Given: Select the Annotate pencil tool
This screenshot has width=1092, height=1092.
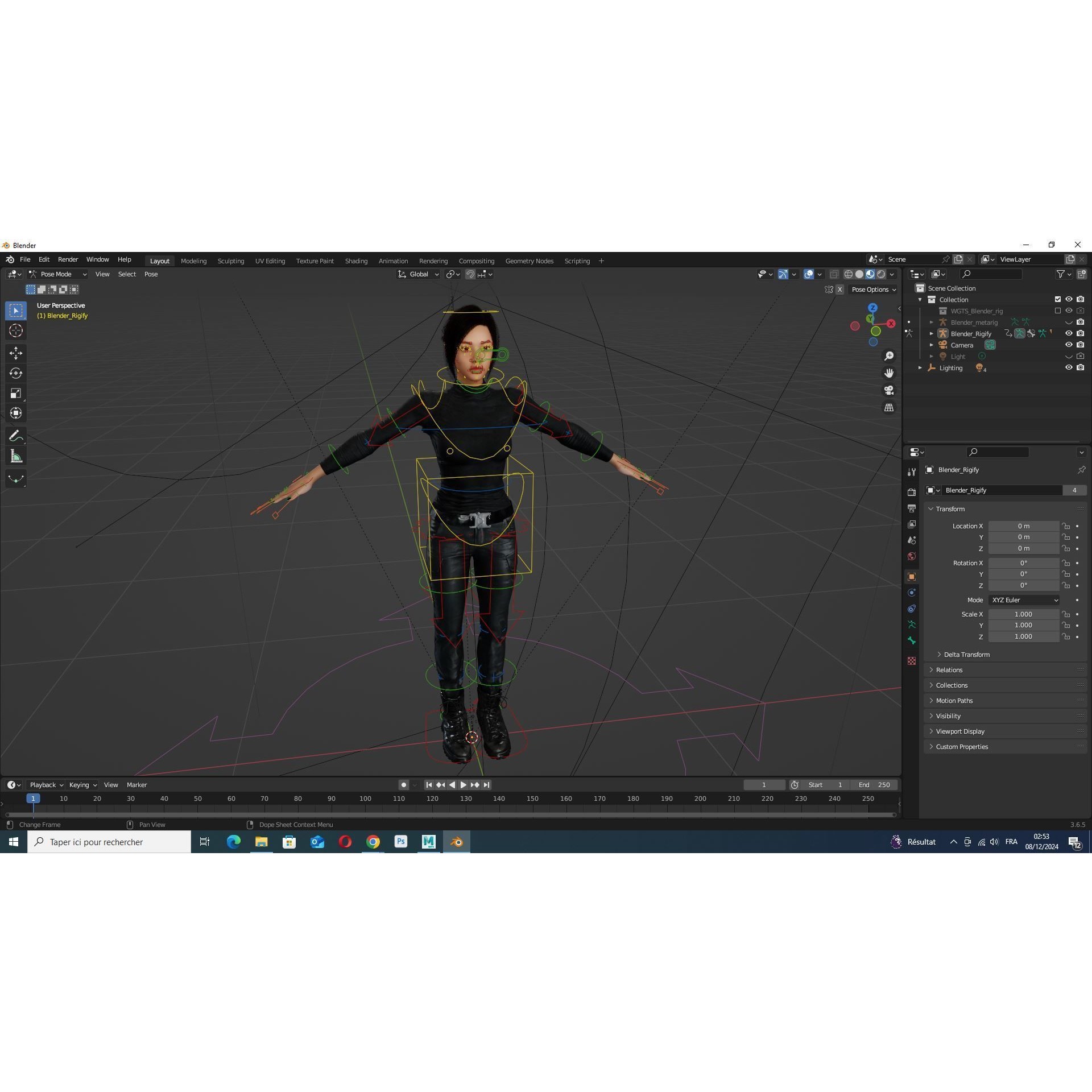Looking at the screenshot, I should coord(16,436).
